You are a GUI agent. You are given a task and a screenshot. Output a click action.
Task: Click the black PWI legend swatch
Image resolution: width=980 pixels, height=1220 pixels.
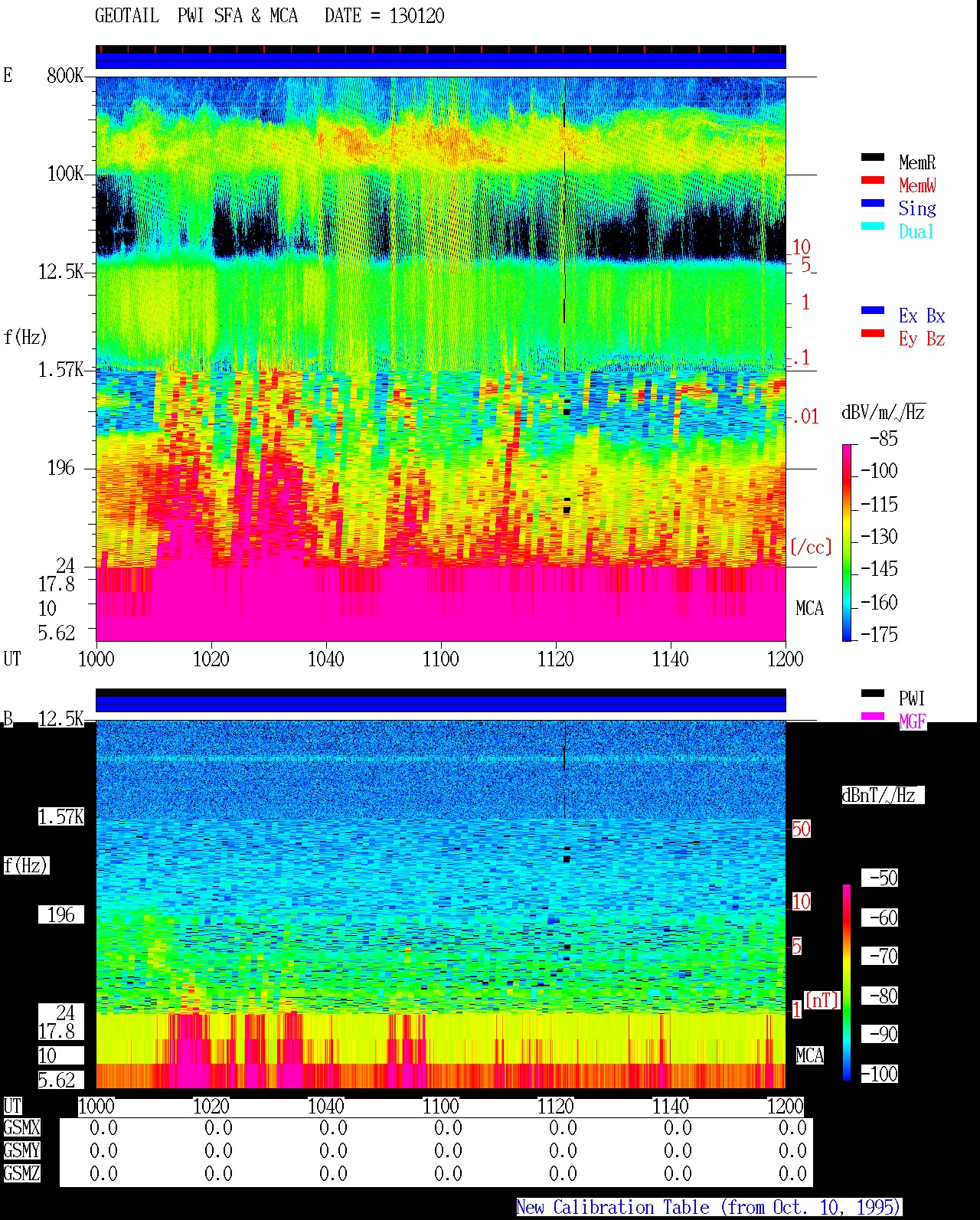tap(873, 694)
